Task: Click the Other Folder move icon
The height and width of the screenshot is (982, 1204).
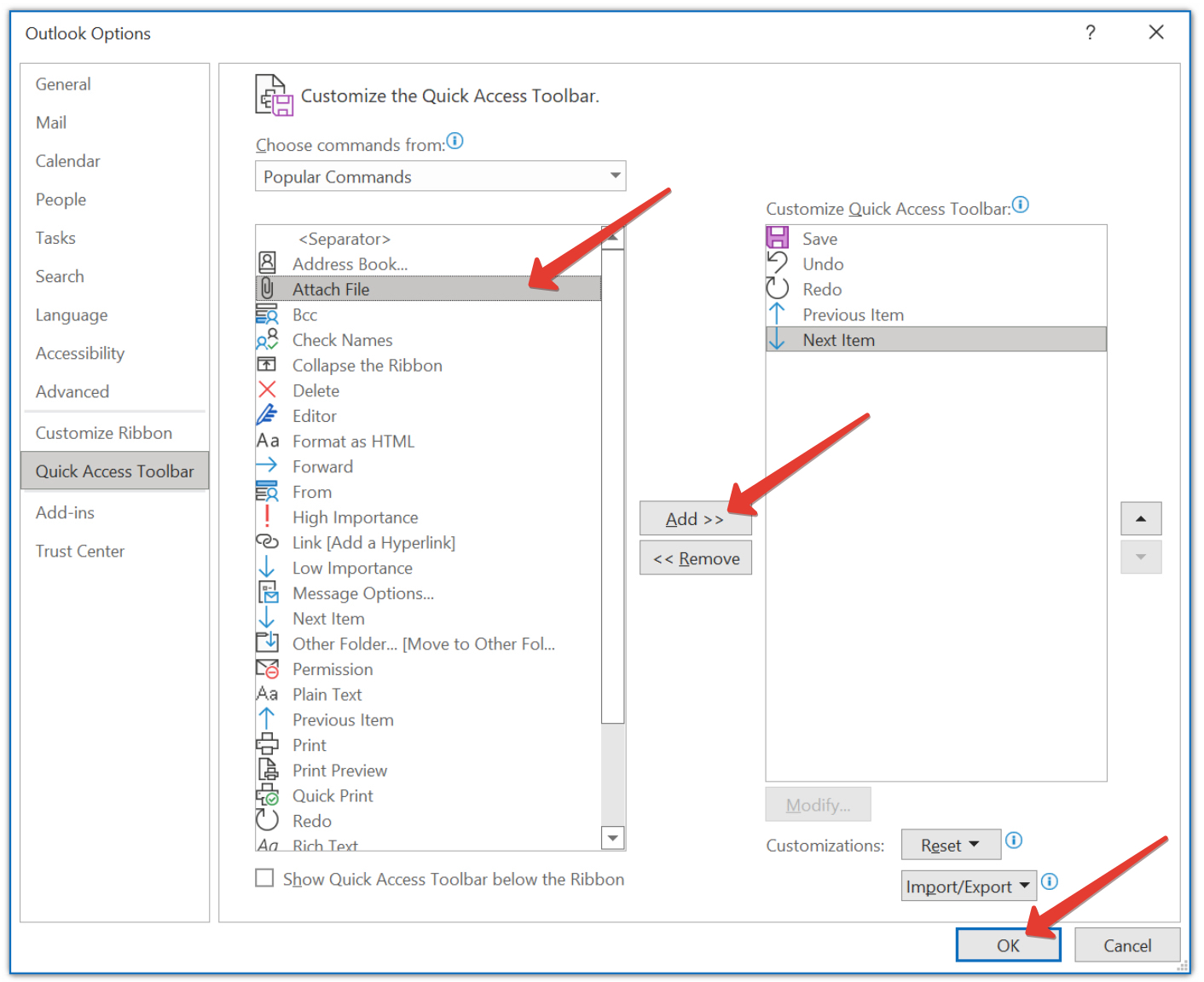Action: 267,643
